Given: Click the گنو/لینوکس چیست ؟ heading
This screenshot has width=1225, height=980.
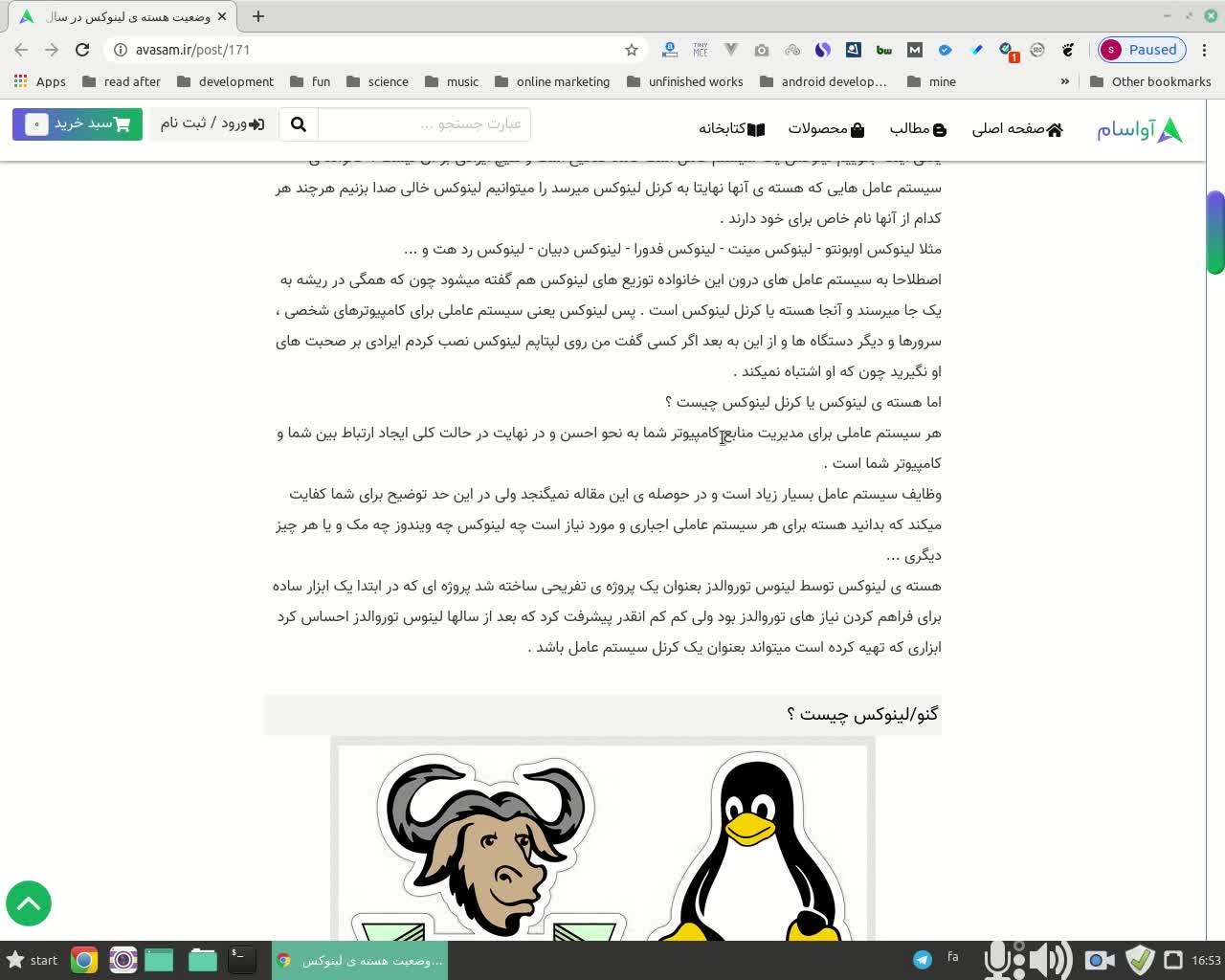Looking at the screenshot, I should coord(862,715).
